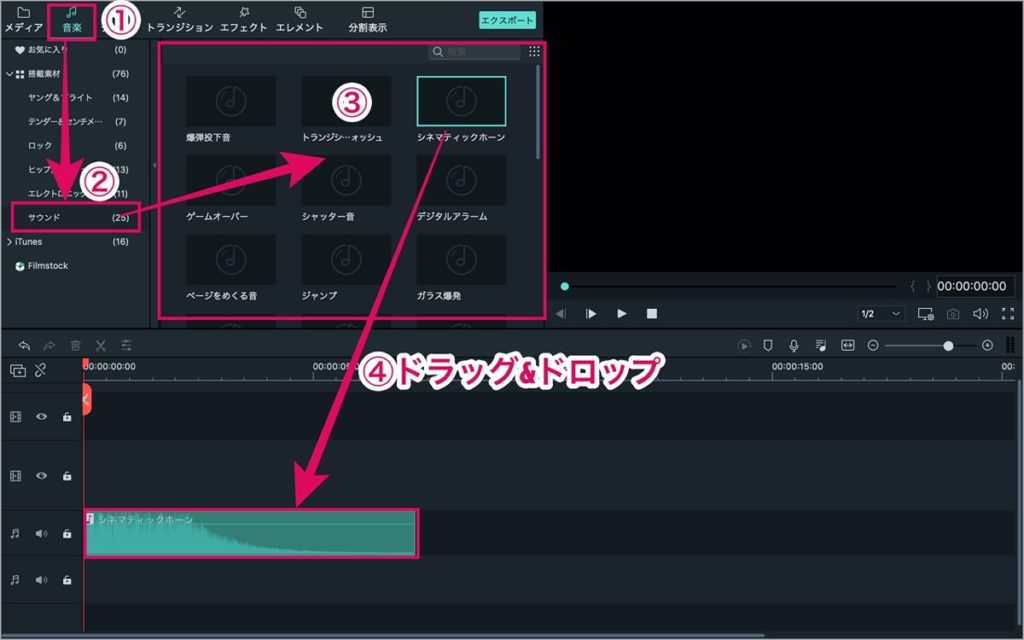Click the mark-in left brace icon
The image size is (1024, 640).
[x=913, y=286]
